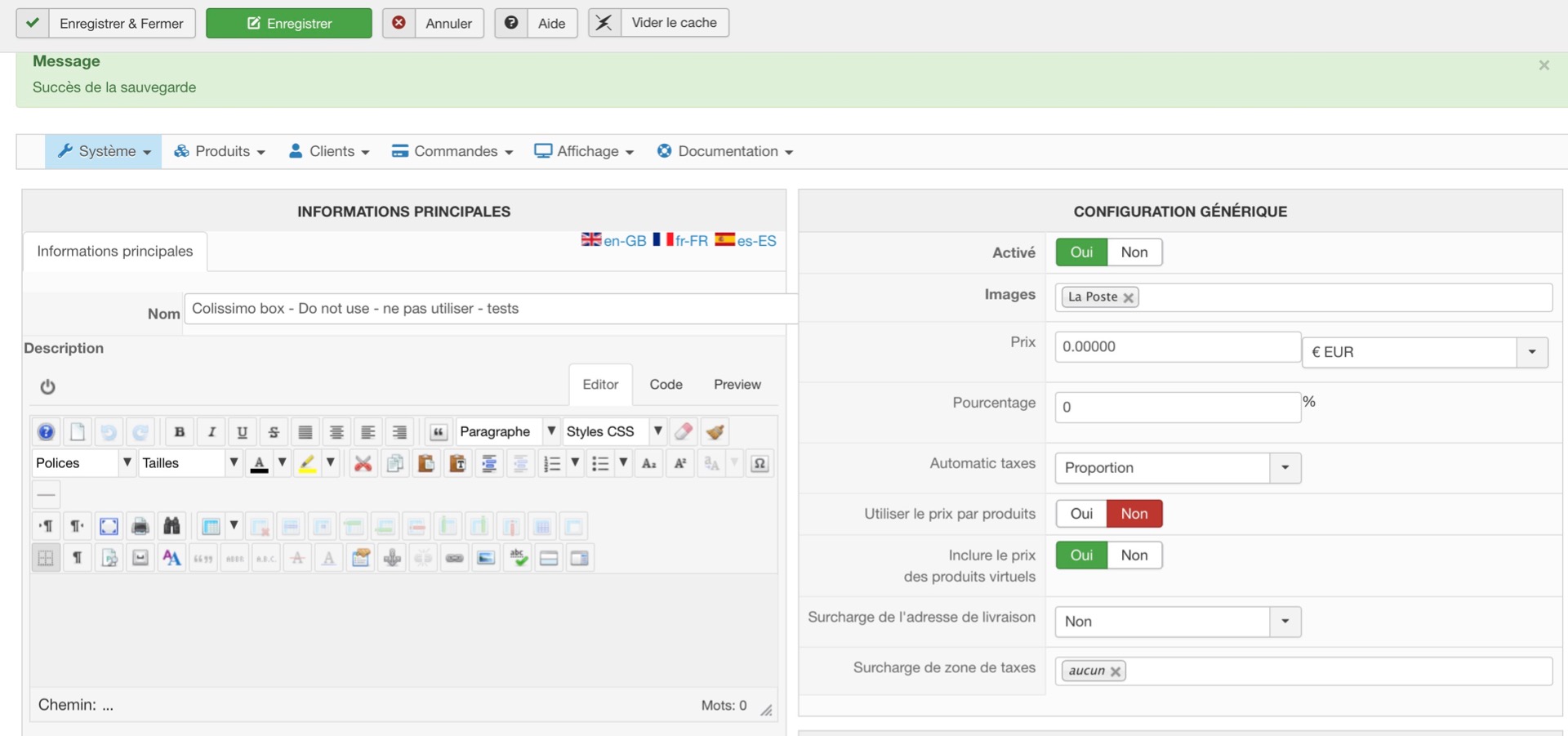Switch to the Preview tab
This screenshot has height=736, width=1568.
(737, 385)
